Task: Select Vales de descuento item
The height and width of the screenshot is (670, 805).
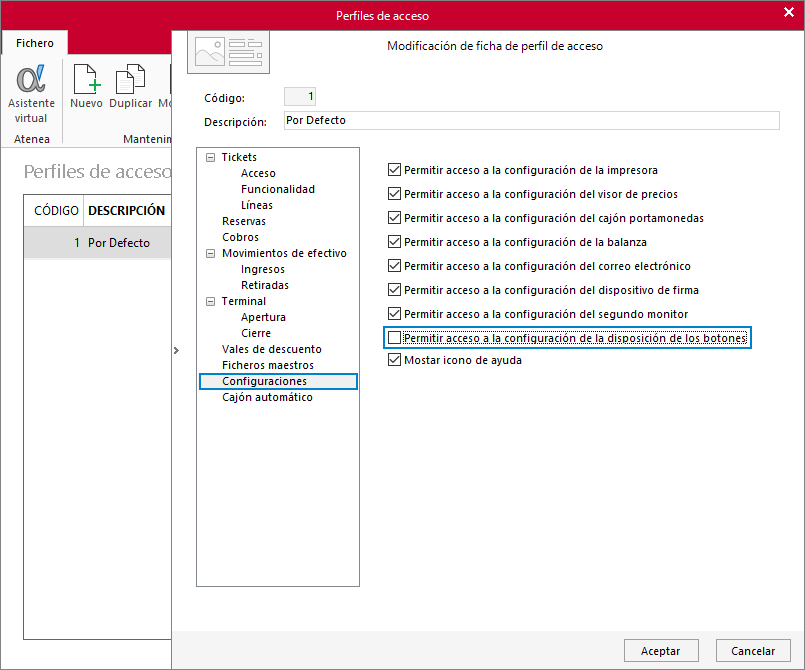Action: [272, 349]
